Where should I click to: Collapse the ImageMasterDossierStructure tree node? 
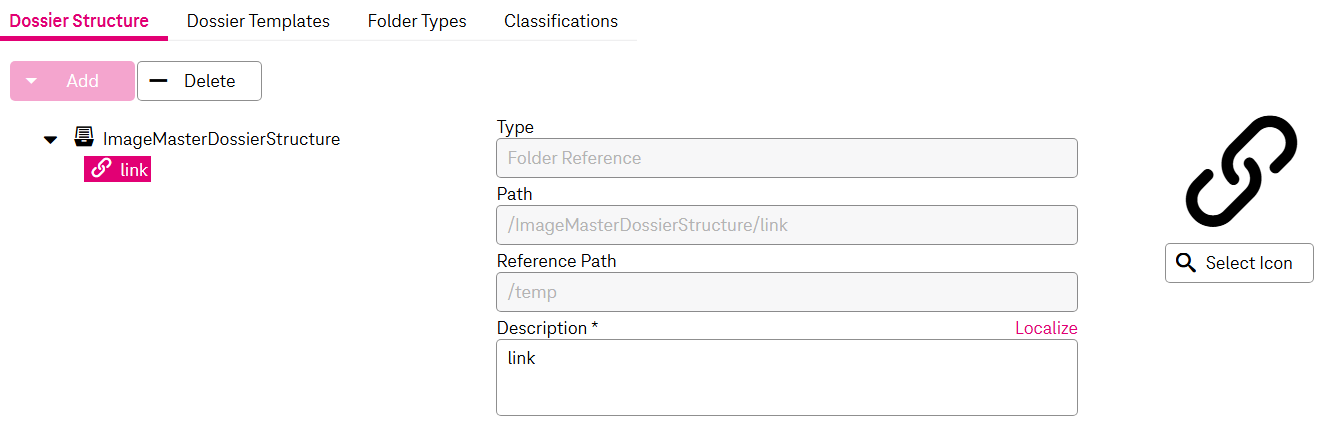pos(51,140)
